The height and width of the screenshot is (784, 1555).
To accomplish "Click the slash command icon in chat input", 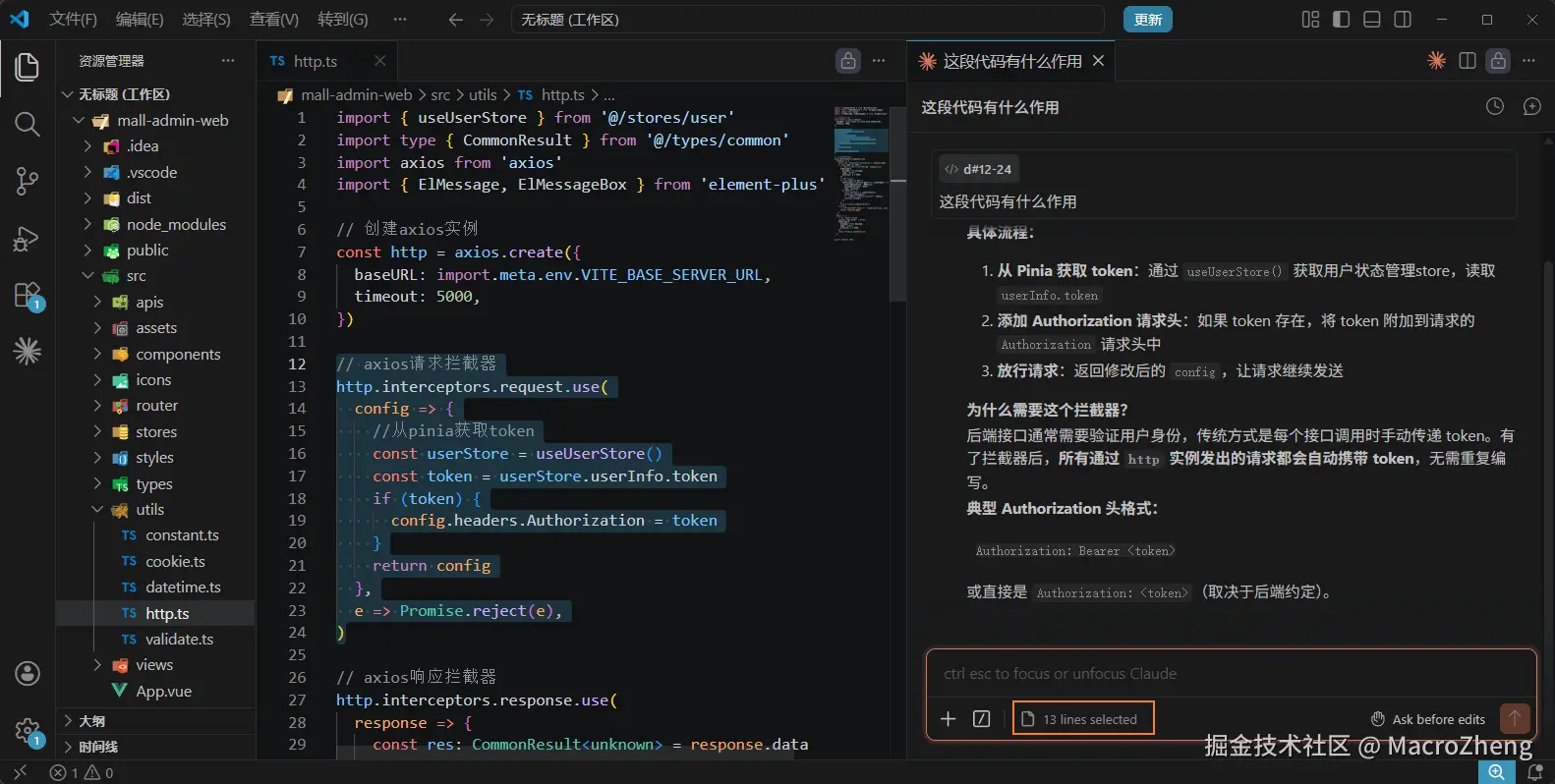I will click(981, 719).
